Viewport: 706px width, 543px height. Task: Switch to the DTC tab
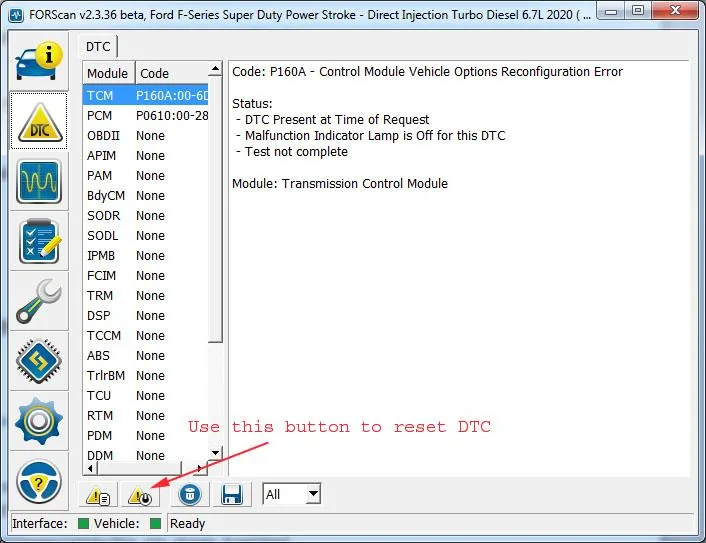[x=98, y=47]
